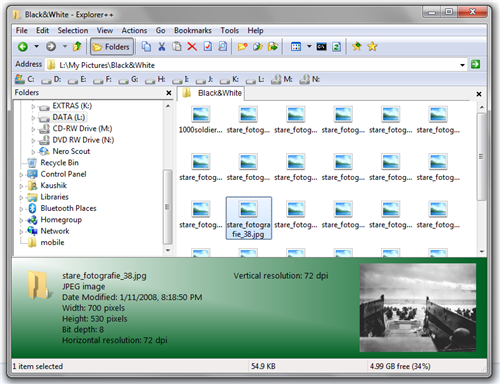Click the New Folder icon
500x384 pixels.
tap(242, 47)
